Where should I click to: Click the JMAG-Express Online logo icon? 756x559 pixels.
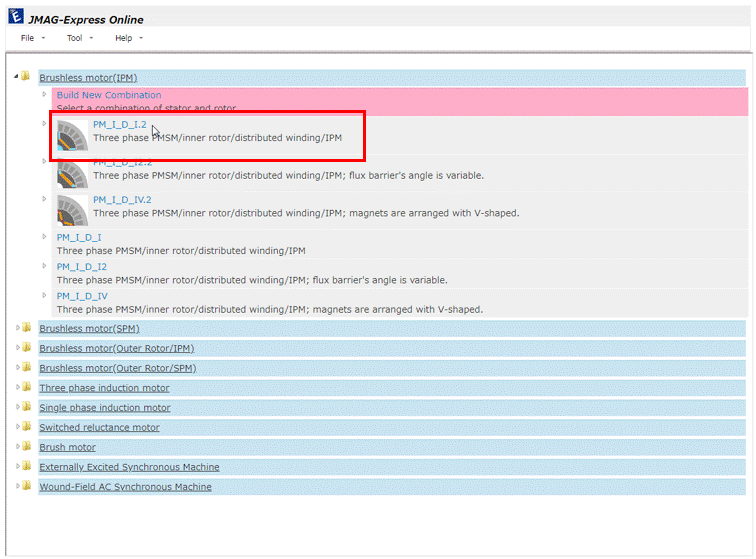tap(15, 17)
